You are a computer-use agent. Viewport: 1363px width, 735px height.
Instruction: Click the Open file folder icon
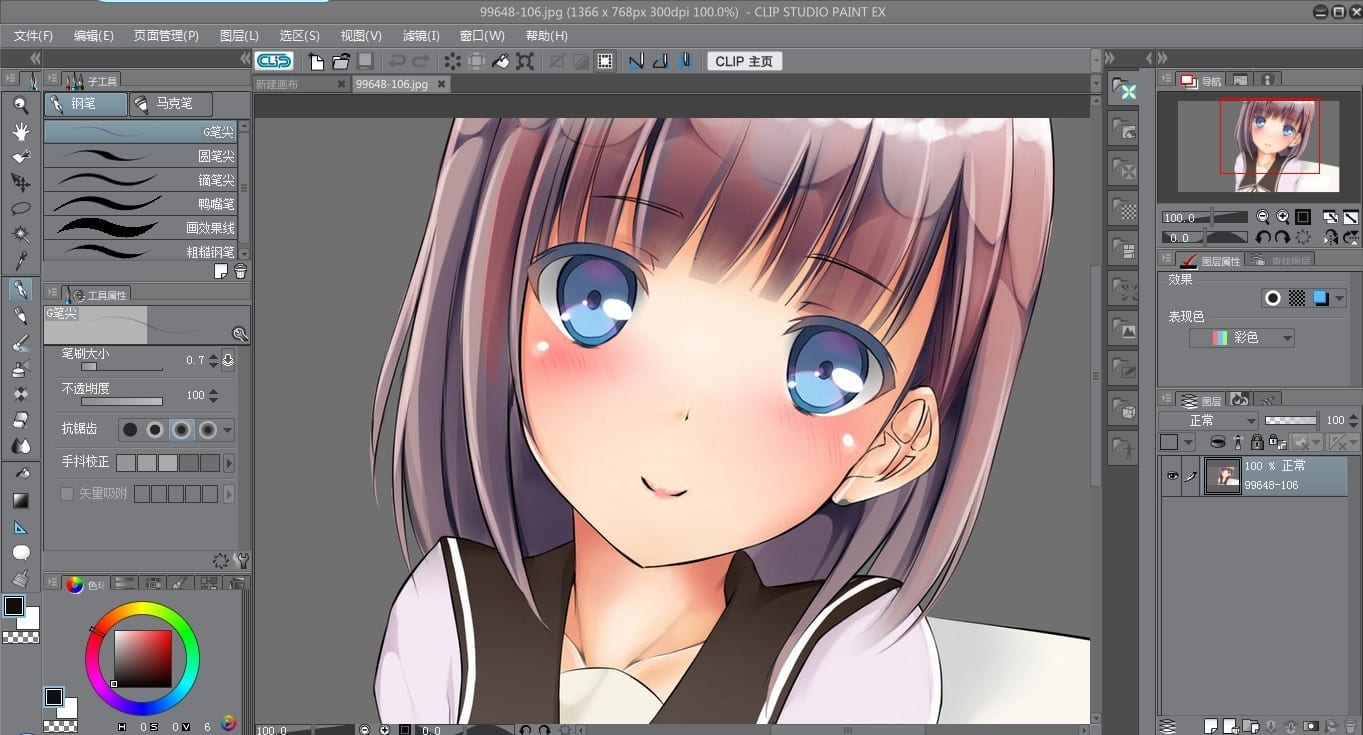[341, 61]
